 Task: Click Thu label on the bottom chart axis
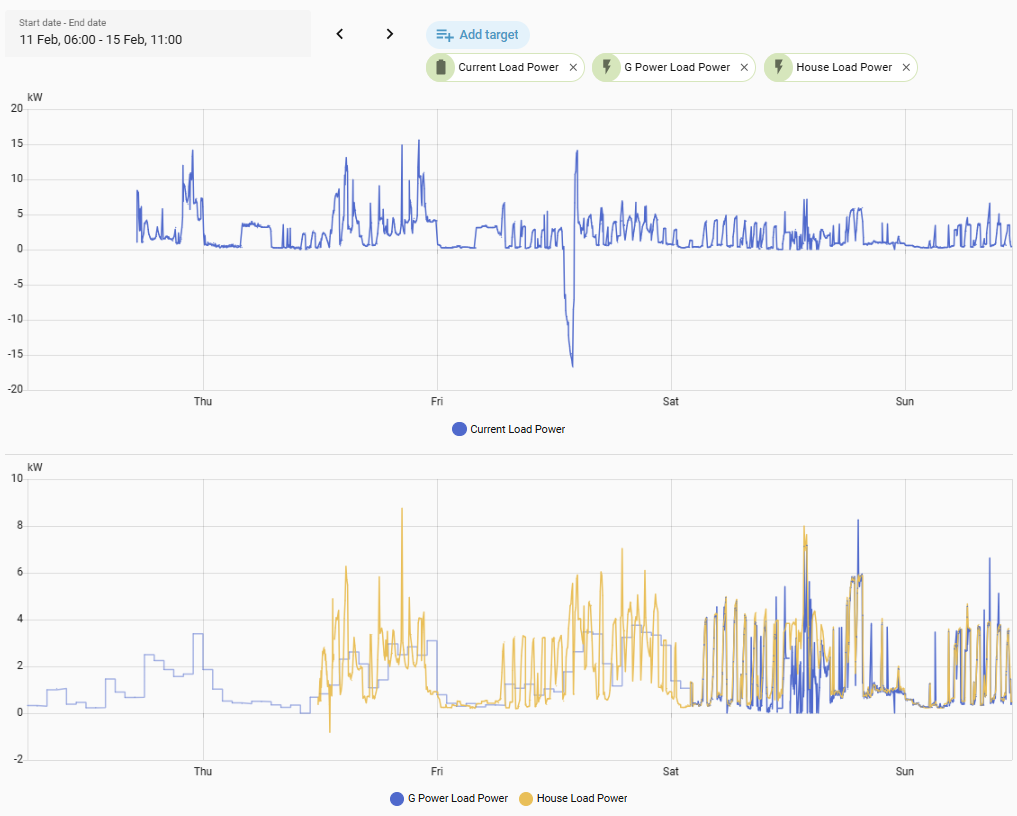[203, 771]
